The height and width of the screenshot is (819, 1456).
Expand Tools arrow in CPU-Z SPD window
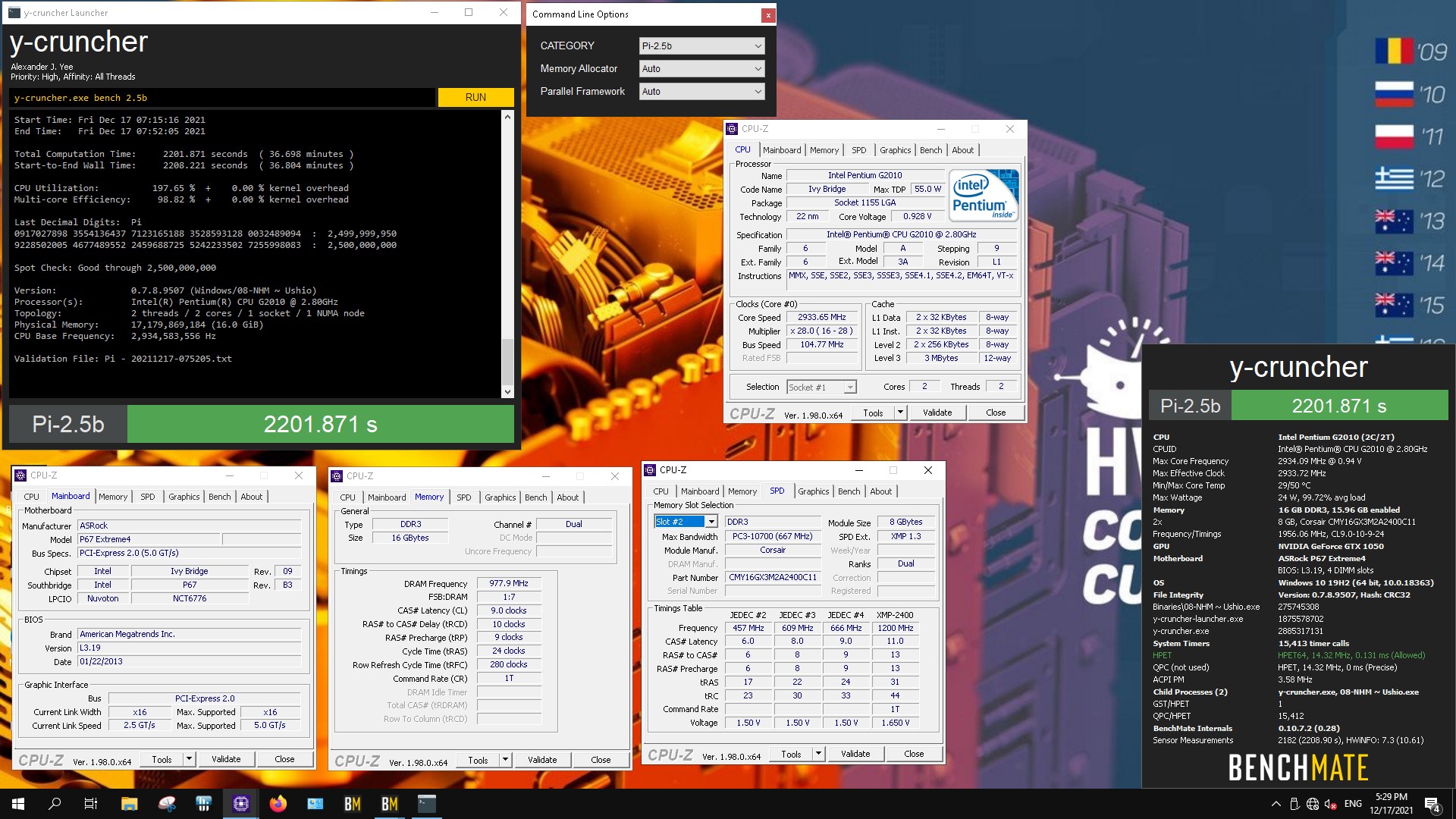[818, 754]
